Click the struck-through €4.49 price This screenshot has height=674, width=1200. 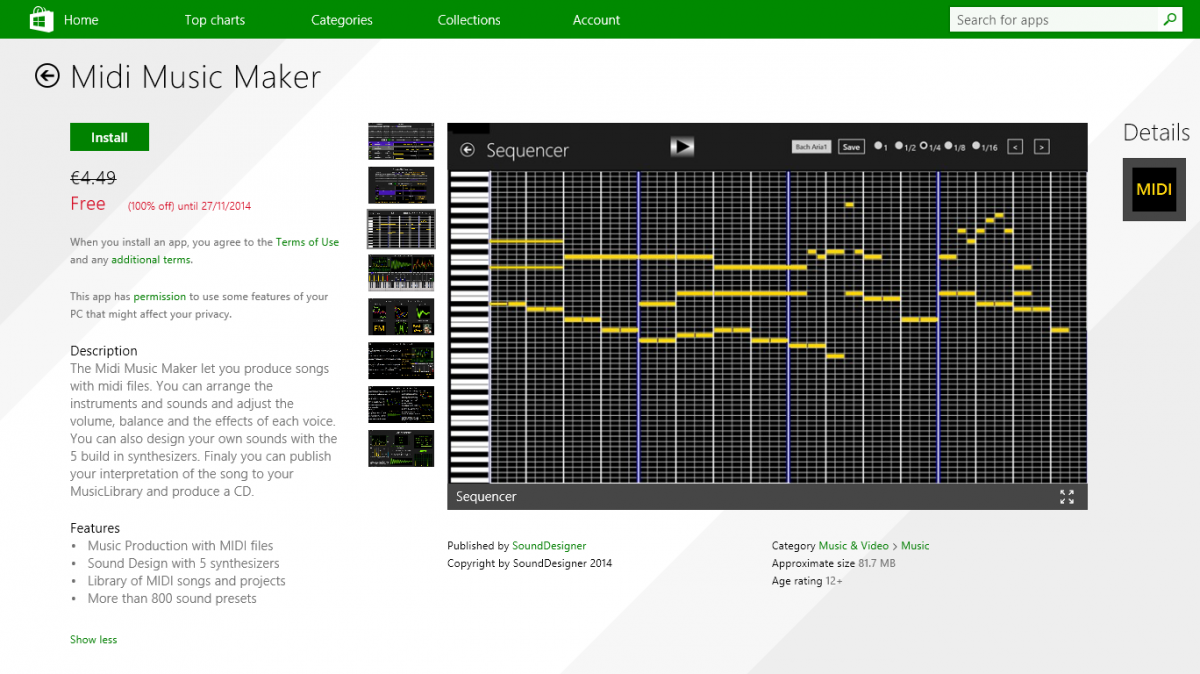[93, 178]
